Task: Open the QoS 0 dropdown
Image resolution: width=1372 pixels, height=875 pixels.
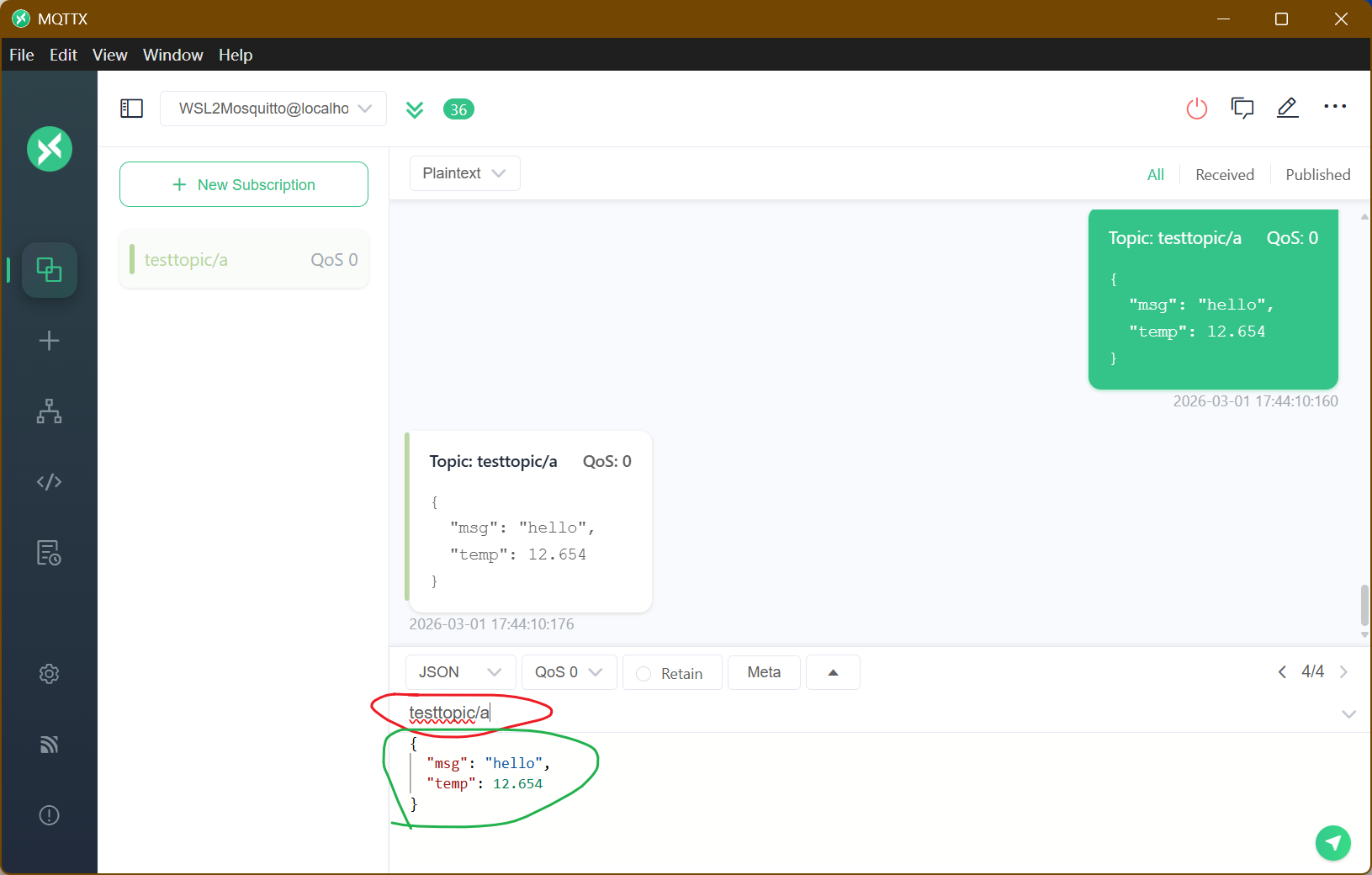Action: click(568, 672)
